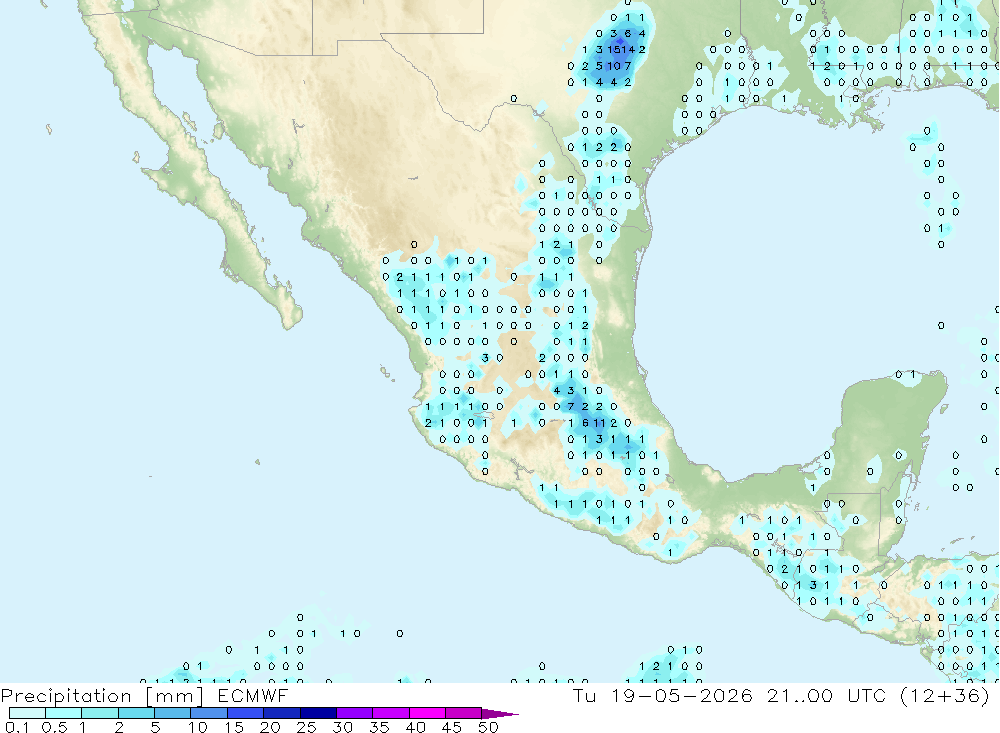Click the '19-05-2026' date text
The height and width of the screenshot is (733, 1000).
pos(682,695)
